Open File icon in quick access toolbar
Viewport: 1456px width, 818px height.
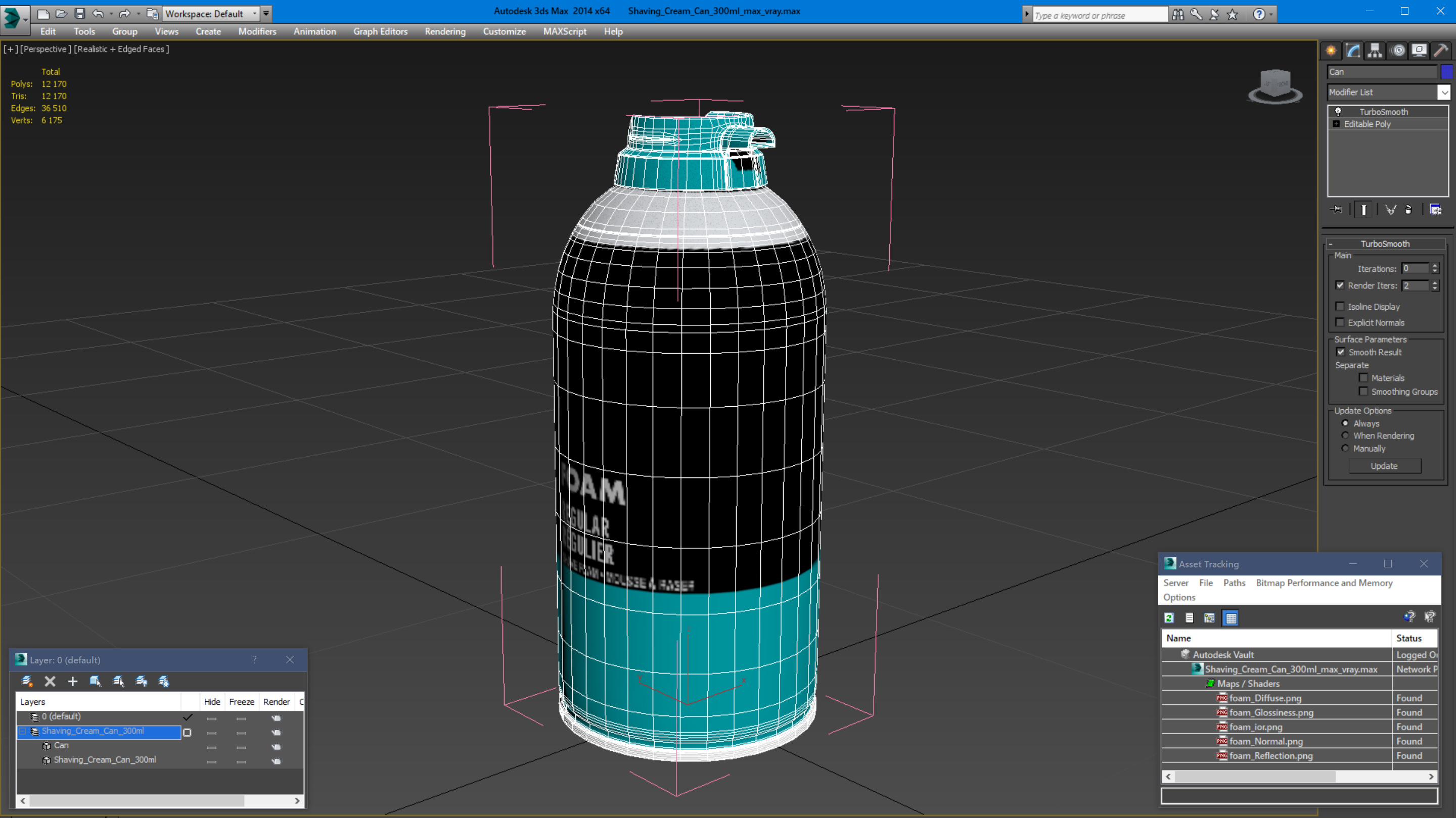point(61,14)
